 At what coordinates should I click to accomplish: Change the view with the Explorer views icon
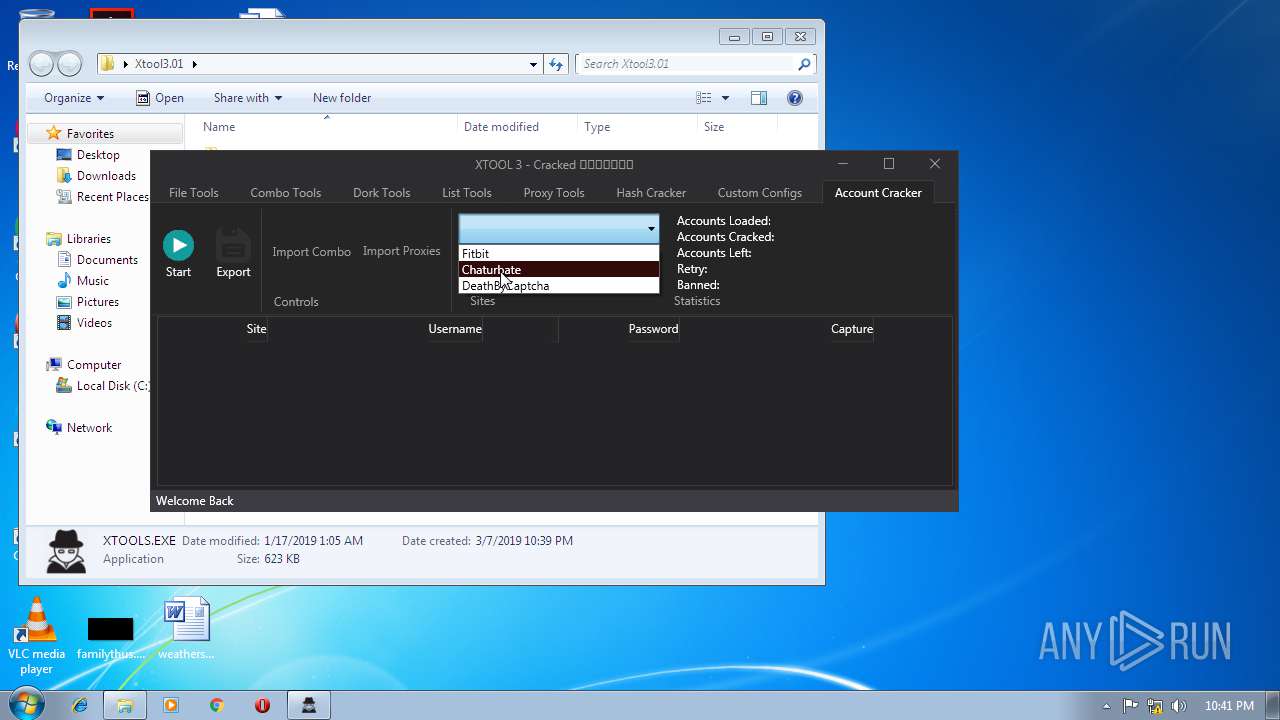click(x=704, y=98)
